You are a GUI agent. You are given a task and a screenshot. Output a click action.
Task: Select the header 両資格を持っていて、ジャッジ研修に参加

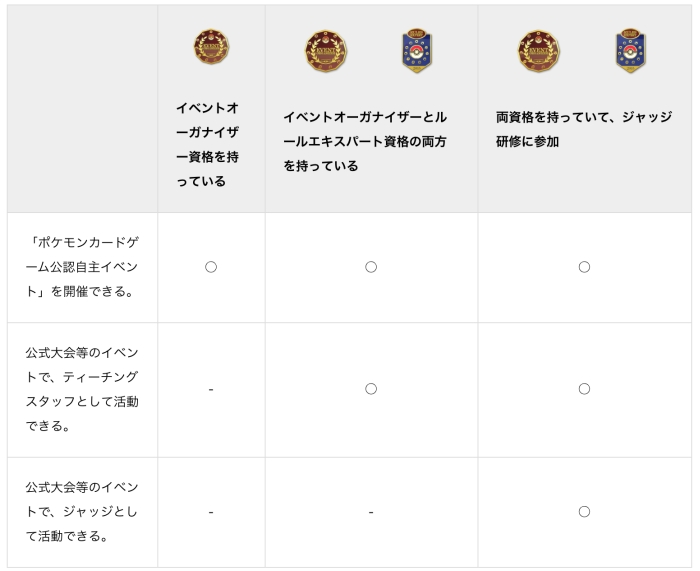pos(583,130)
